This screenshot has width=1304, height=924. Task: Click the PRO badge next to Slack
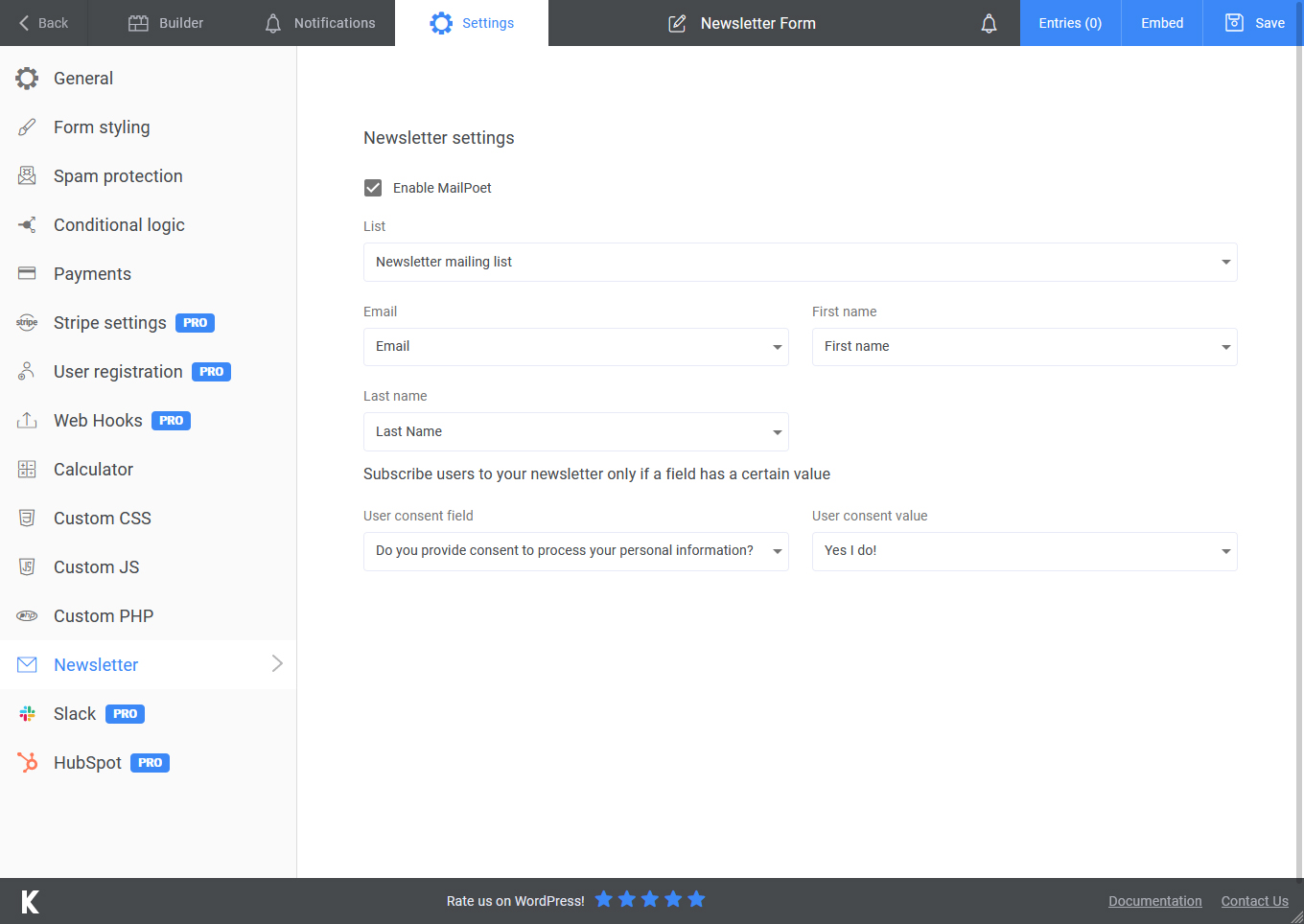point(125,714)
